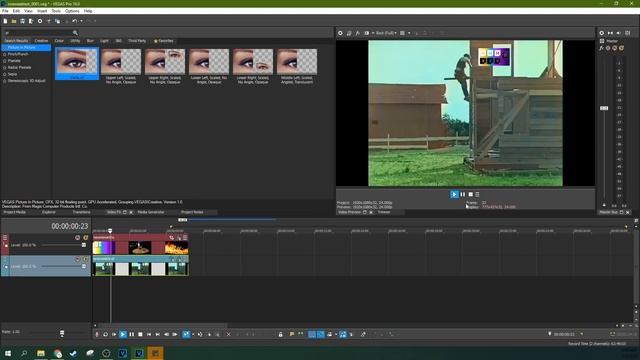Open Windows Start menu
Screen dimensions: 640x360
(8, 353)
